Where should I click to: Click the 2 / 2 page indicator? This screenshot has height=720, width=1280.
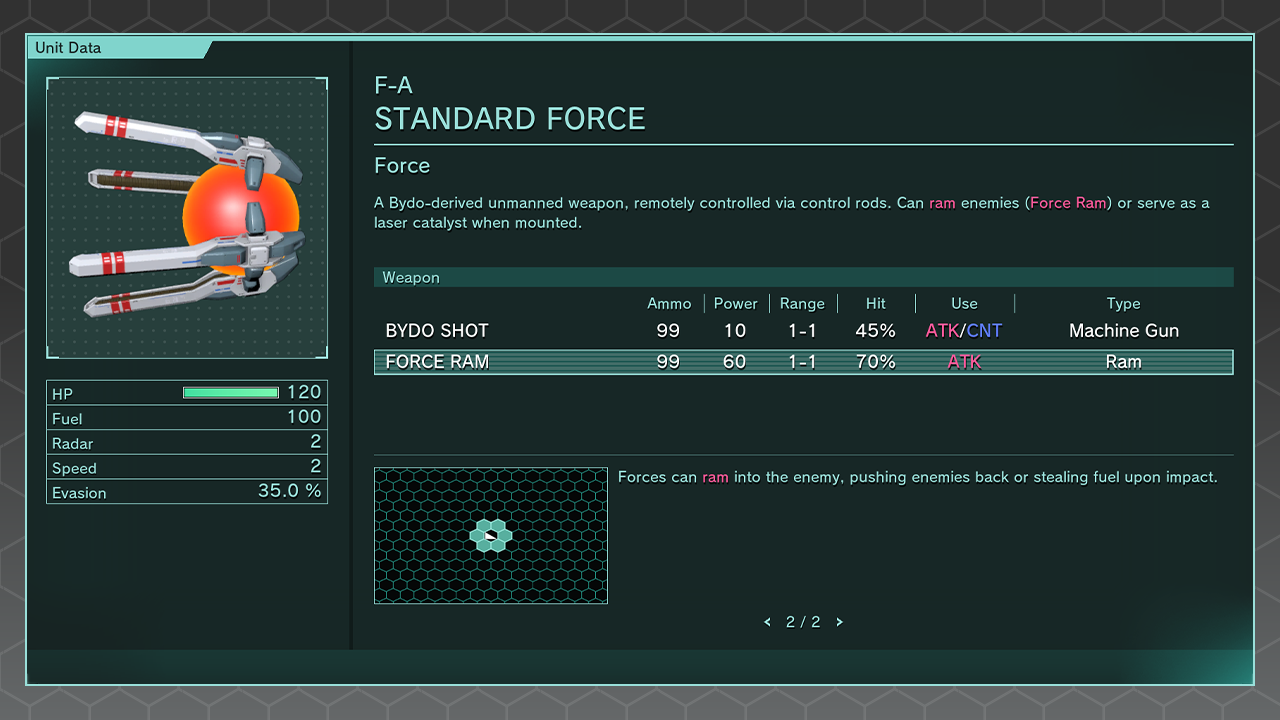point(803,622)
